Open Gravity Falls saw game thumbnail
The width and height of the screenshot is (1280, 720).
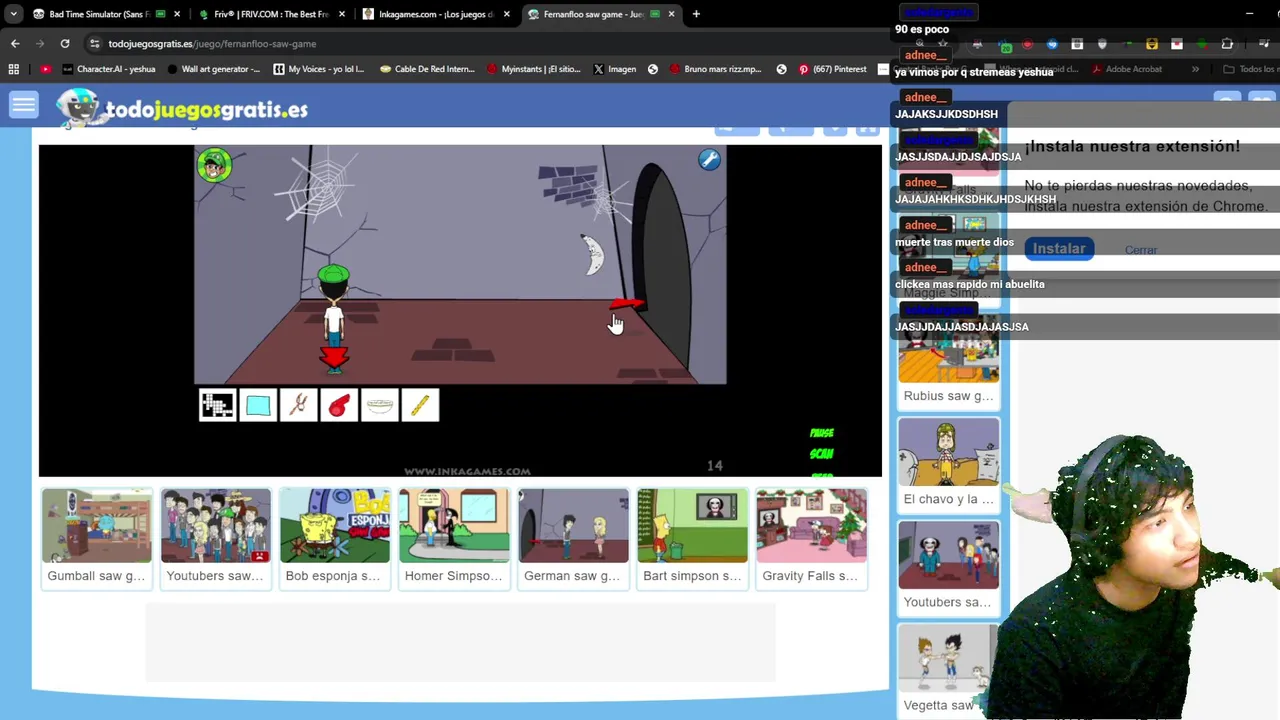point(811,537)
